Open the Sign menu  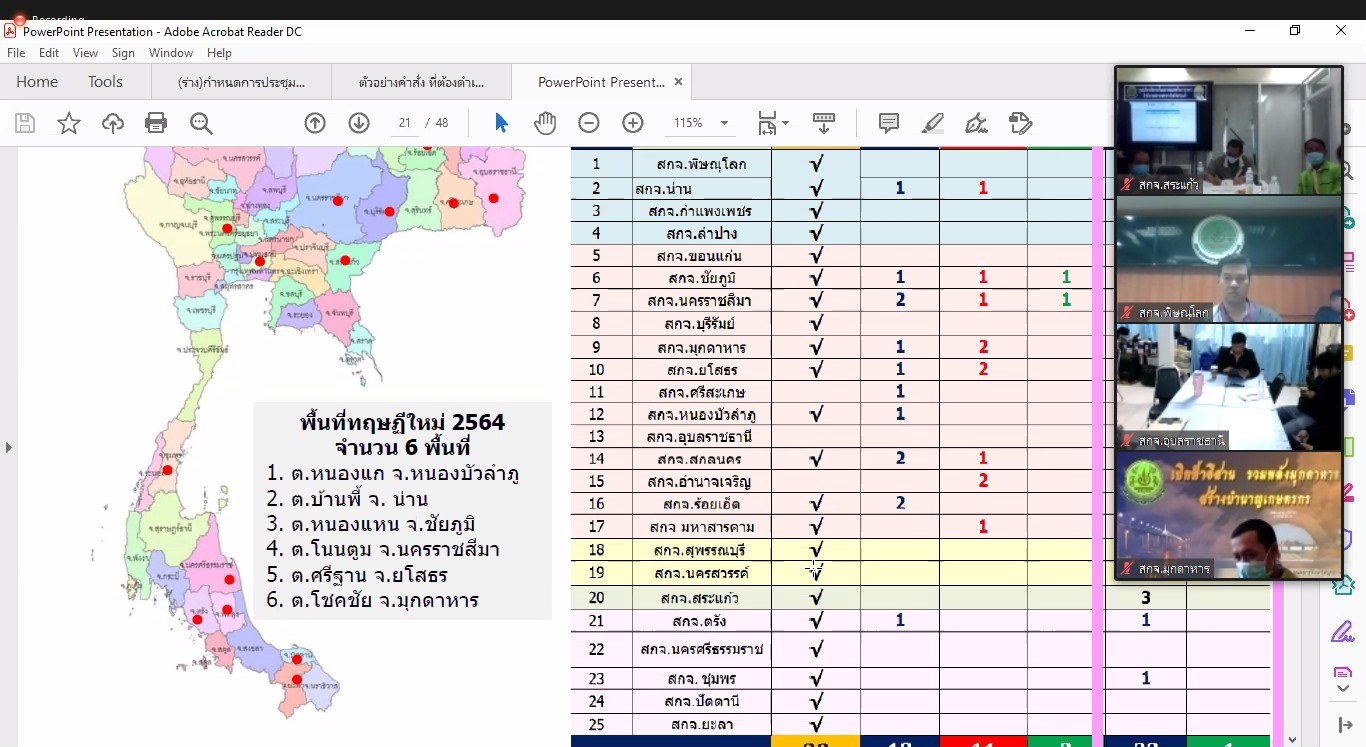[x=123, y=53]
